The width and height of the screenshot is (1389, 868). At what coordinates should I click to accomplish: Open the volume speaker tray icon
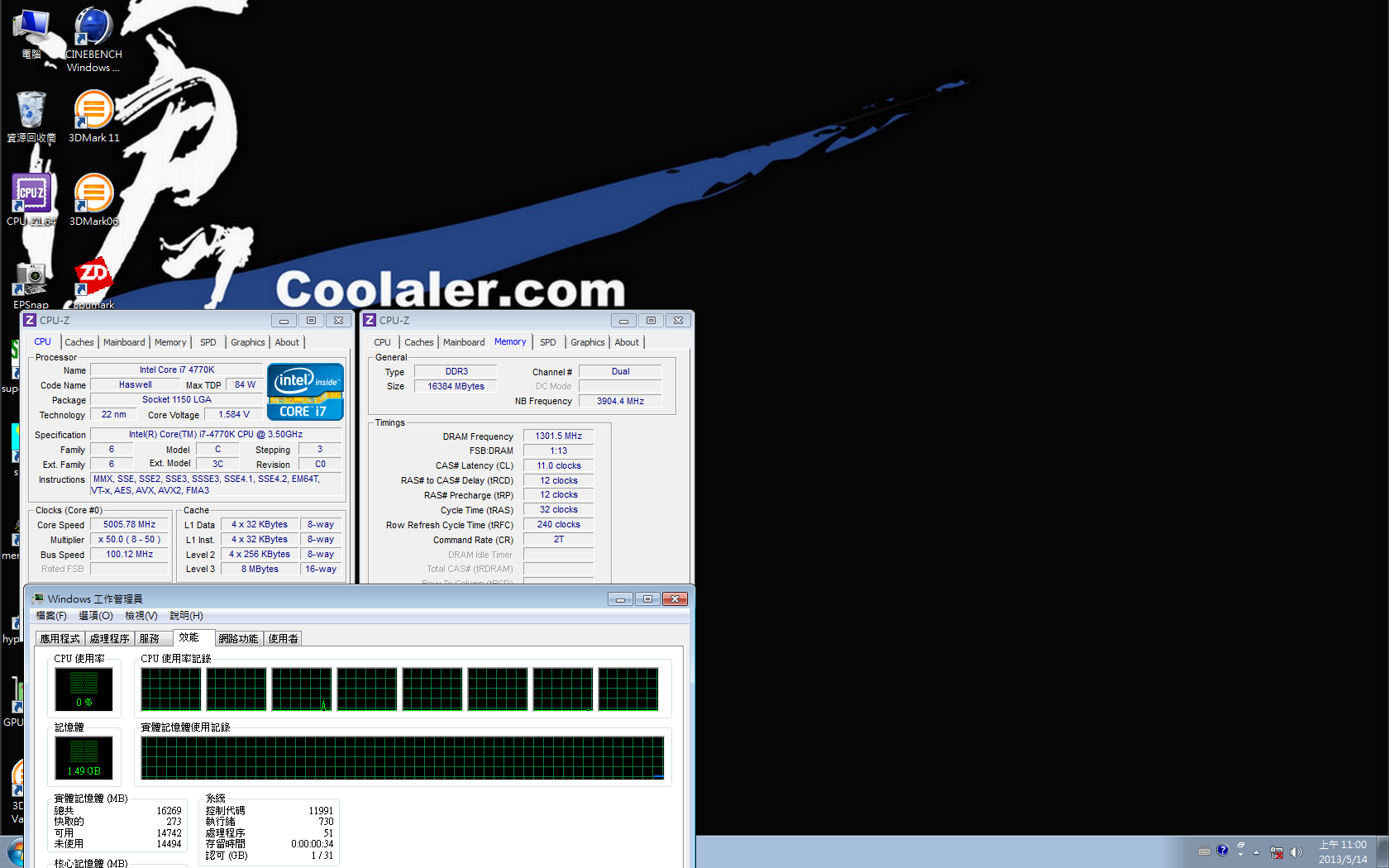point(1296,852)
